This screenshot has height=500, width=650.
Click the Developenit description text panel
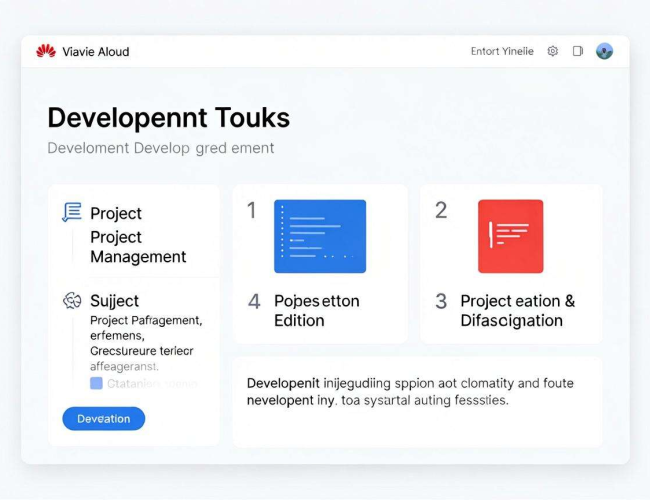click(418, 402)
